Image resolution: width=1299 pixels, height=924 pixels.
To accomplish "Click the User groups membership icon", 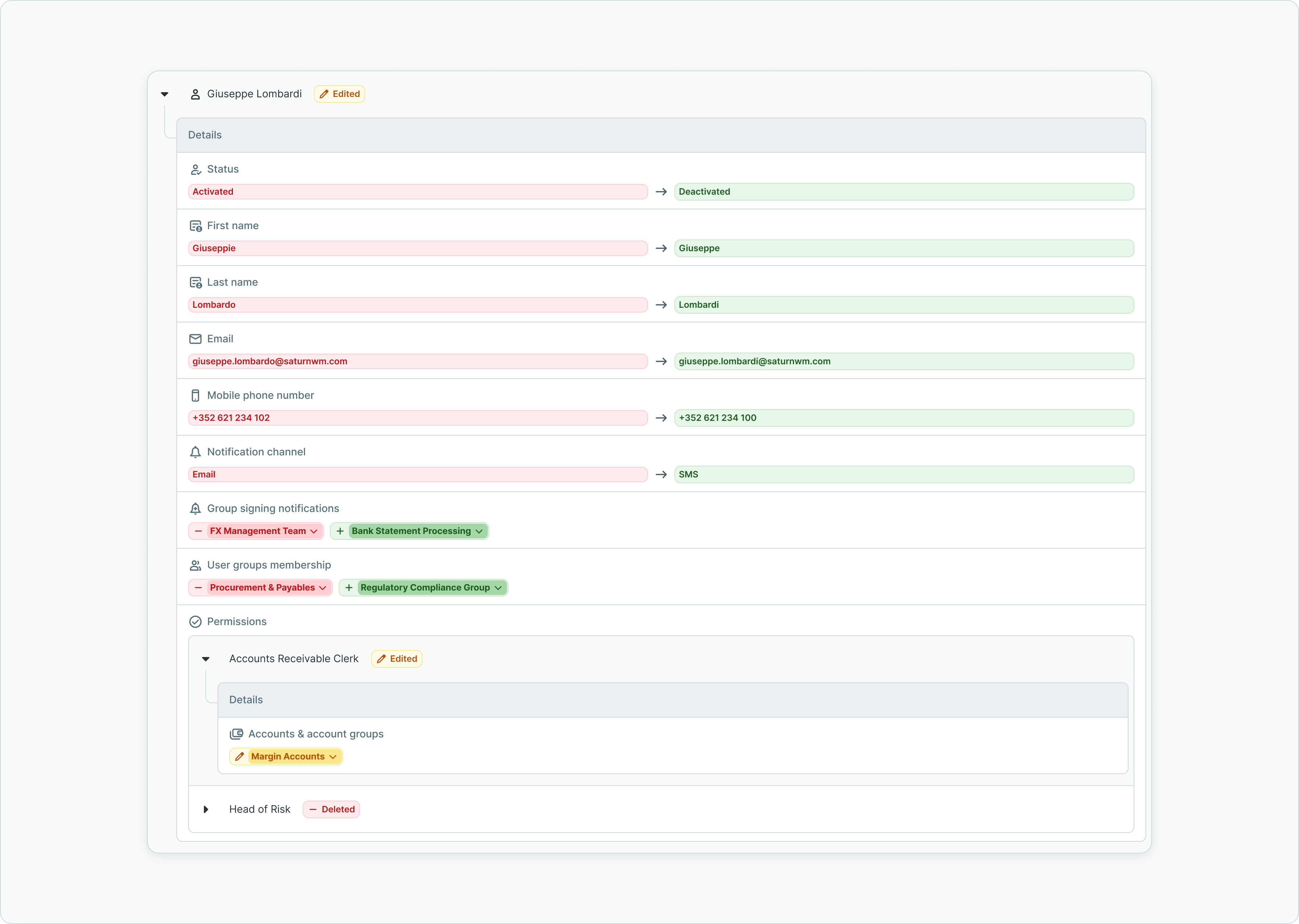I will click(x=195, y=566).
